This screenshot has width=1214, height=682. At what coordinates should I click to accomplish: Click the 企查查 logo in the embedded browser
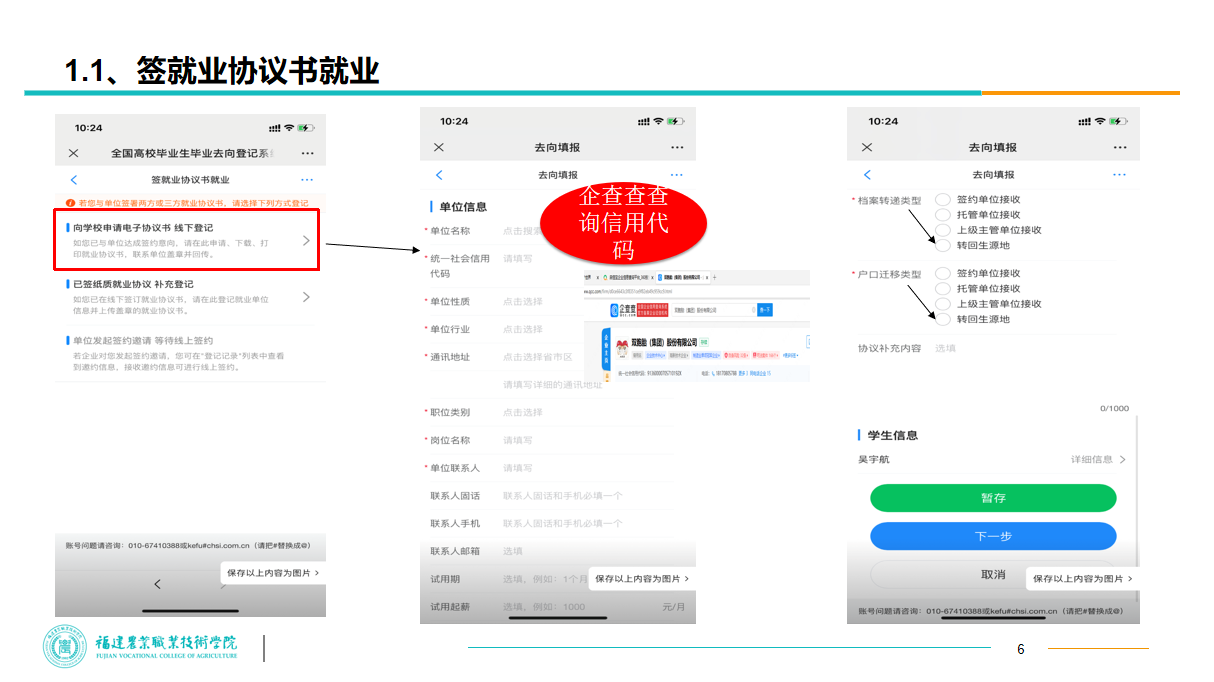(x=620, y=310)
